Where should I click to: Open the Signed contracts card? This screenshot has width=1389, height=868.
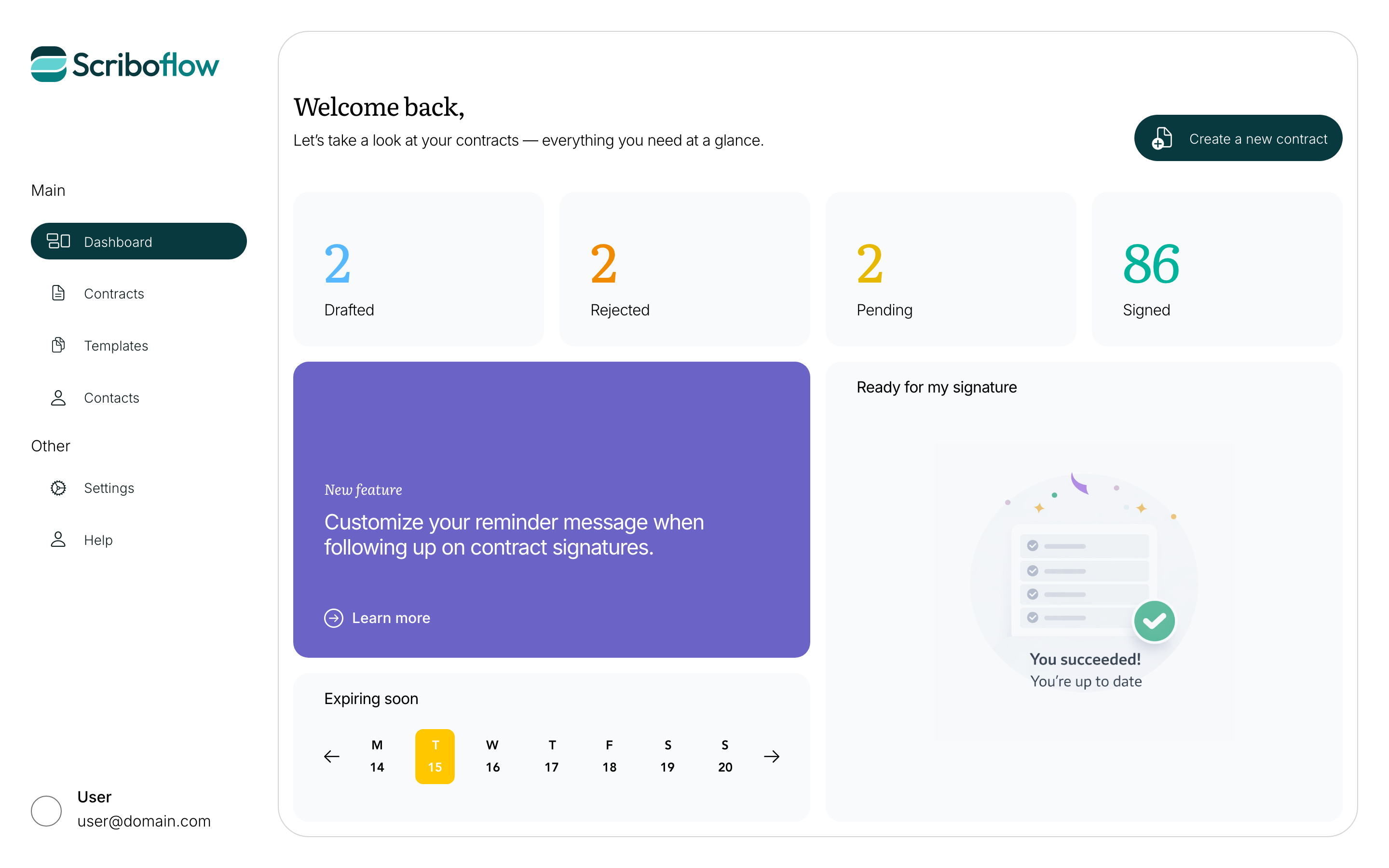point(1216,269)
